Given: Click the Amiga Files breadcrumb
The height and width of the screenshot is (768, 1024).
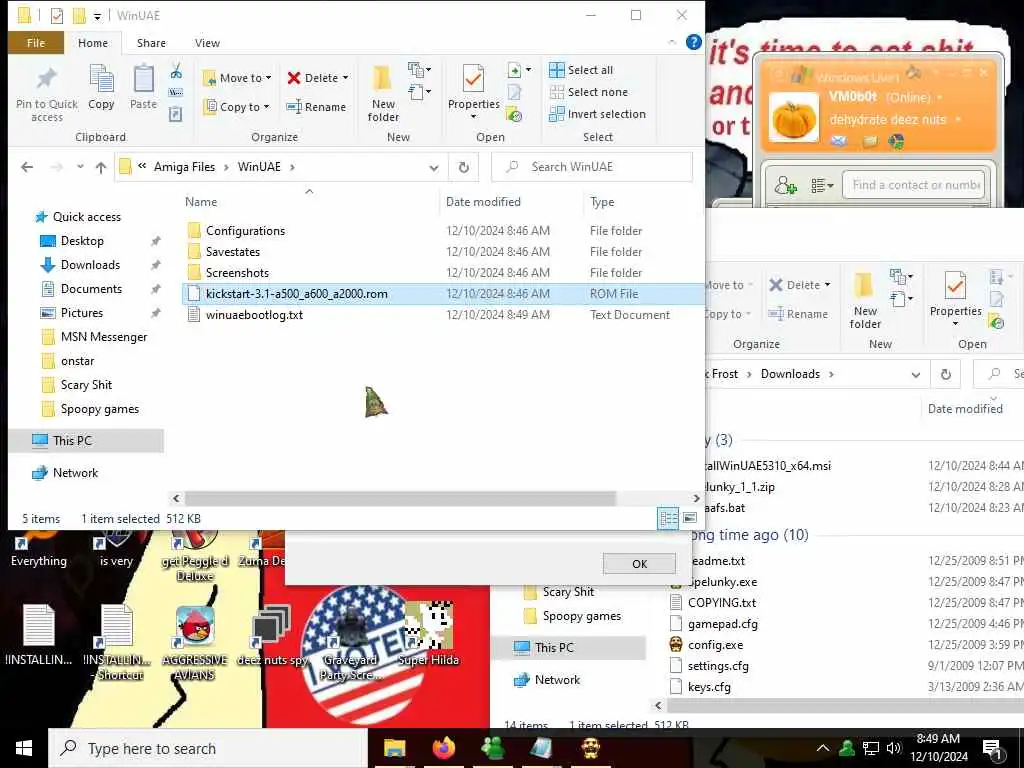Looking at the screenshot, I should click(184, 167).
